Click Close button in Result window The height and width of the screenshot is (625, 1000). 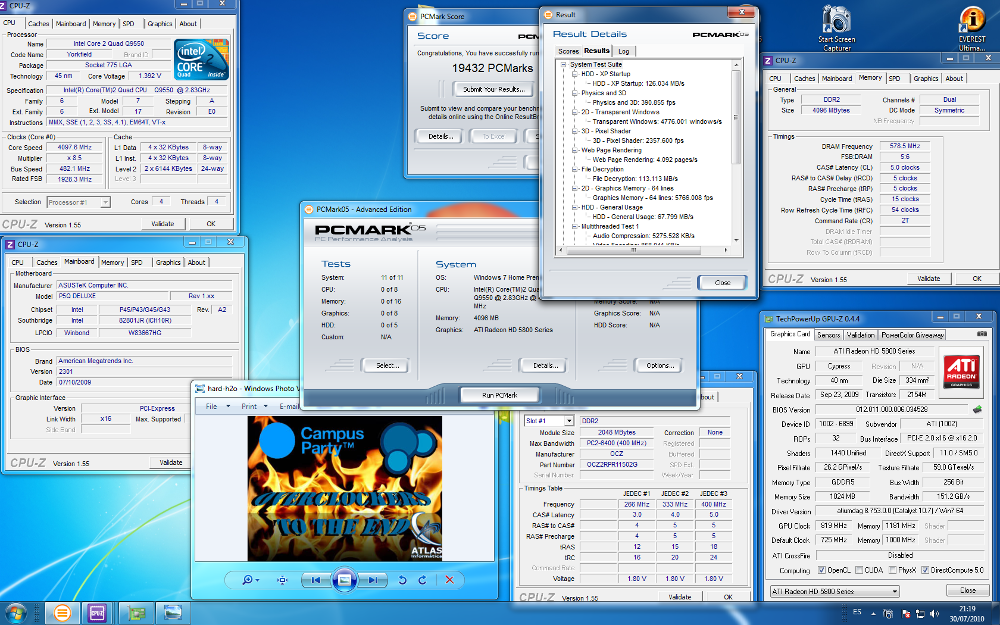click(722, 283)
